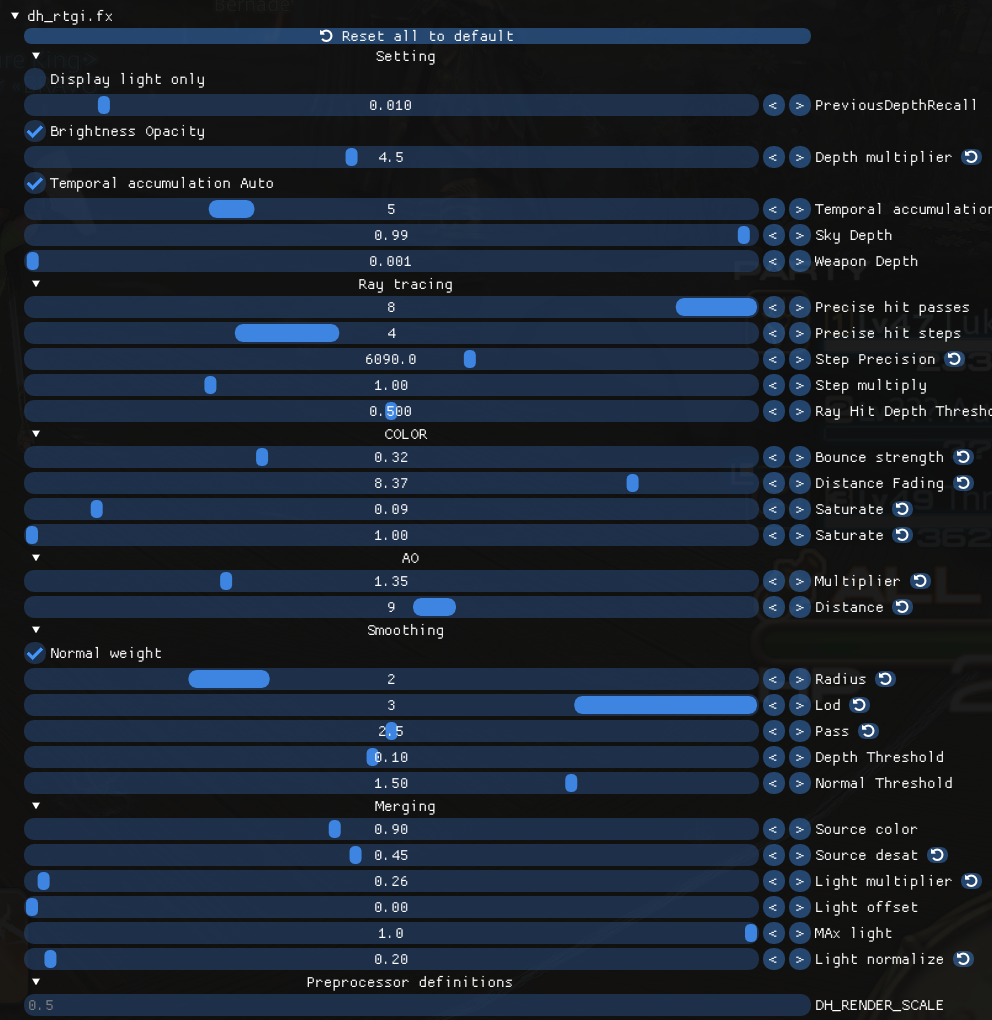Decrease PreviousDepthRecall with left arrow

tap(773, 105)
